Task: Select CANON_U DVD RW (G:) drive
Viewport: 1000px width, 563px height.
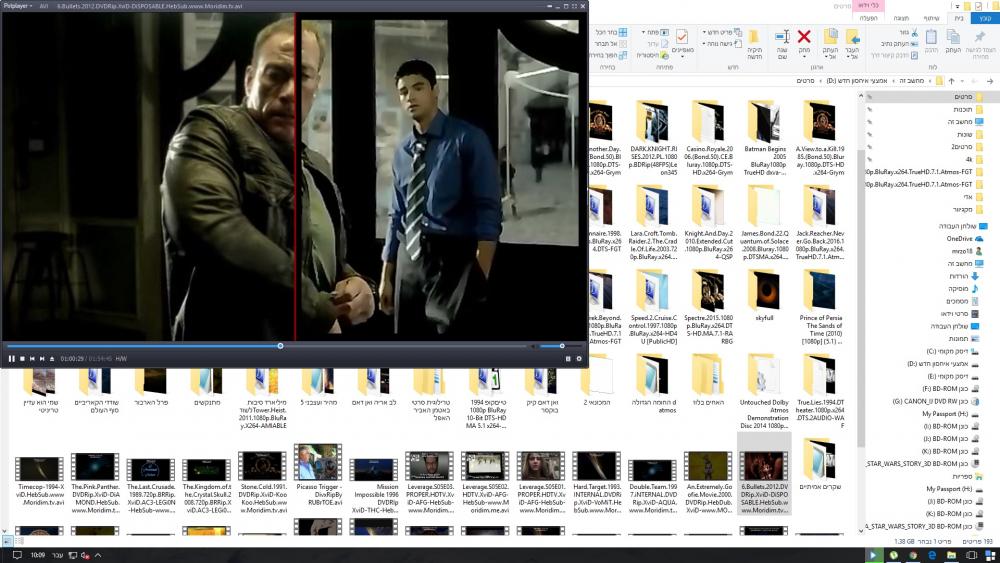Action: coord(936,402)
